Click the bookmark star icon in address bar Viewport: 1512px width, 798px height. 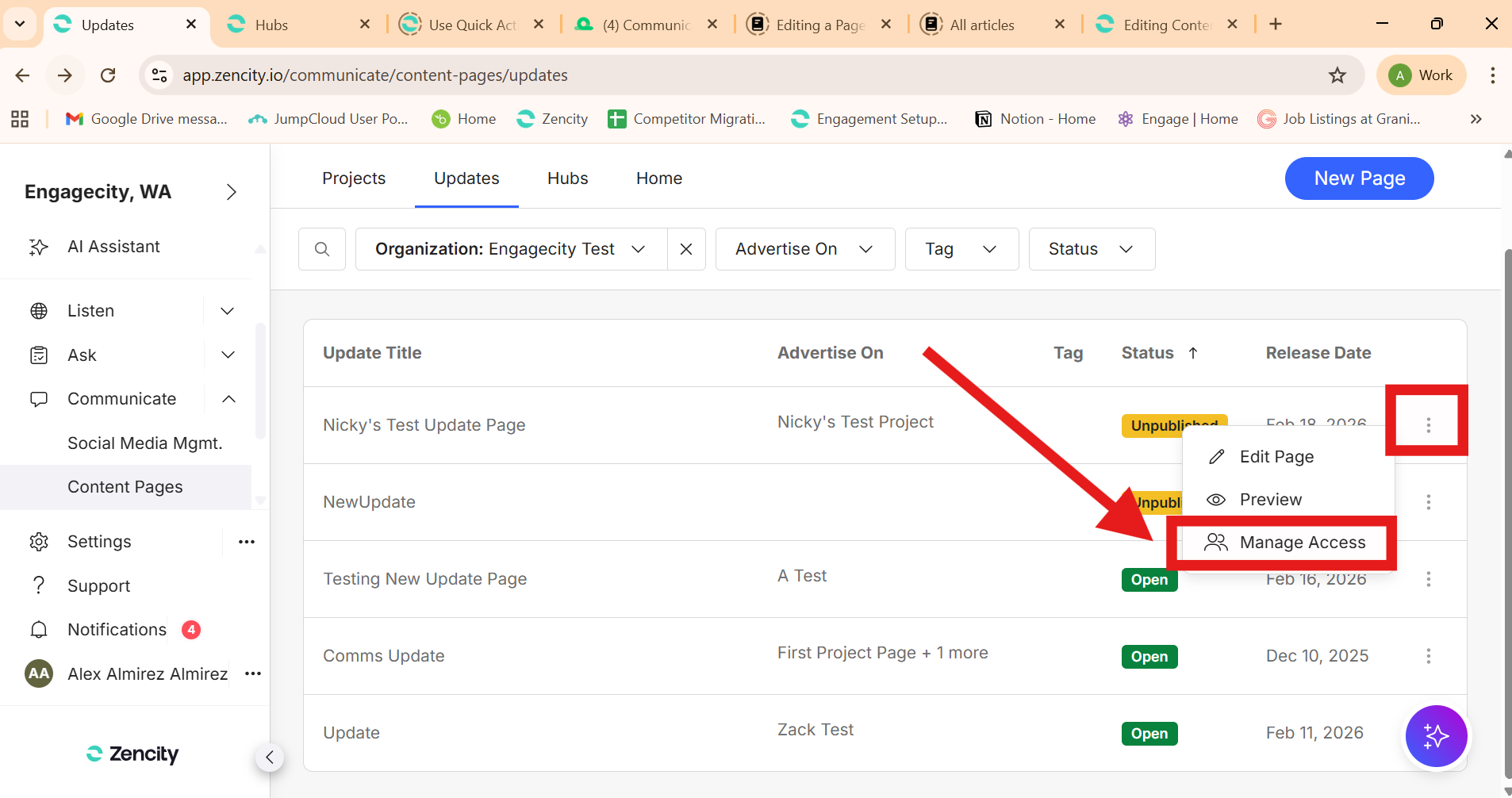pyautogui.click(x=1337, y=75)
